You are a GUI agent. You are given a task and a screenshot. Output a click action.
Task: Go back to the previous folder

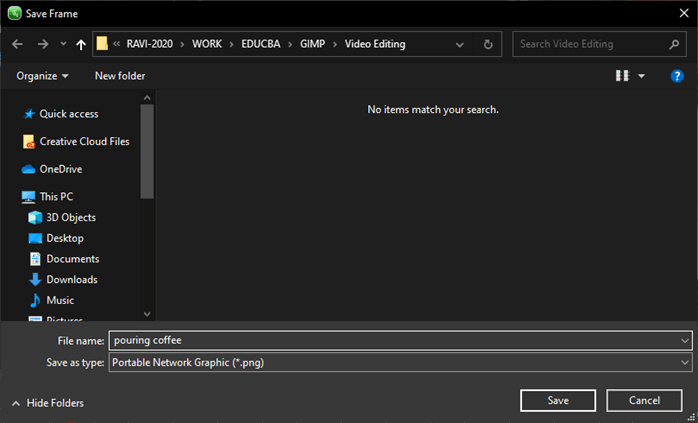click(x=17, y=44)
